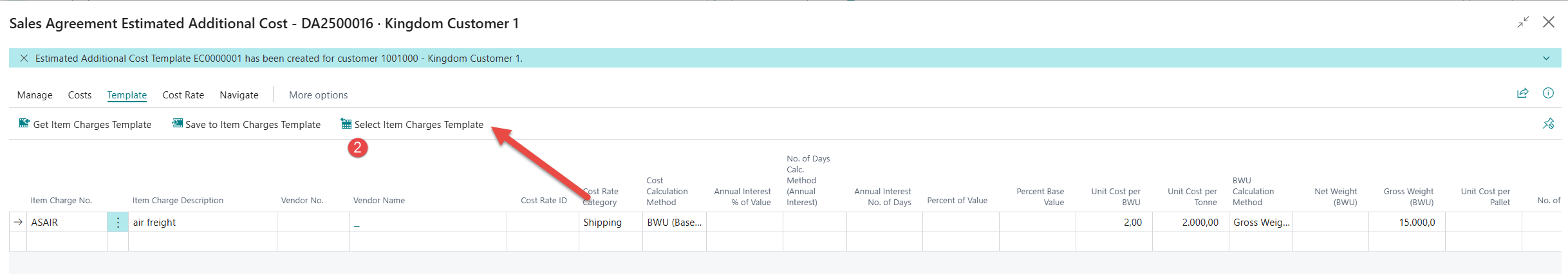Select the ASAIR row arrow indicator
The width and height of the screenshot is (1568, 274).
18,223
